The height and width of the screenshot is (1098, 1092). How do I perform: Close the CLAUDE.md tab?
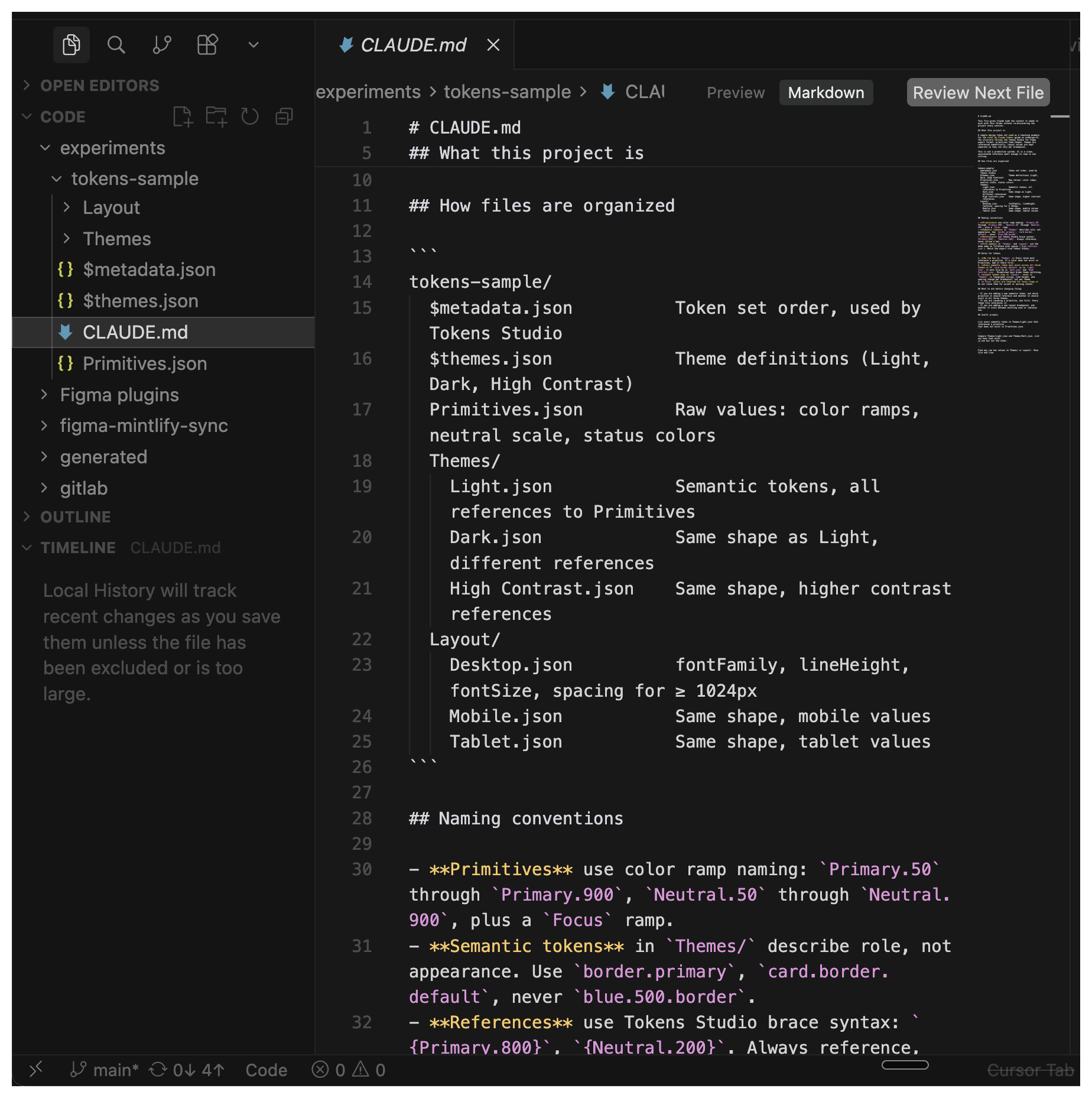point(493,45)
